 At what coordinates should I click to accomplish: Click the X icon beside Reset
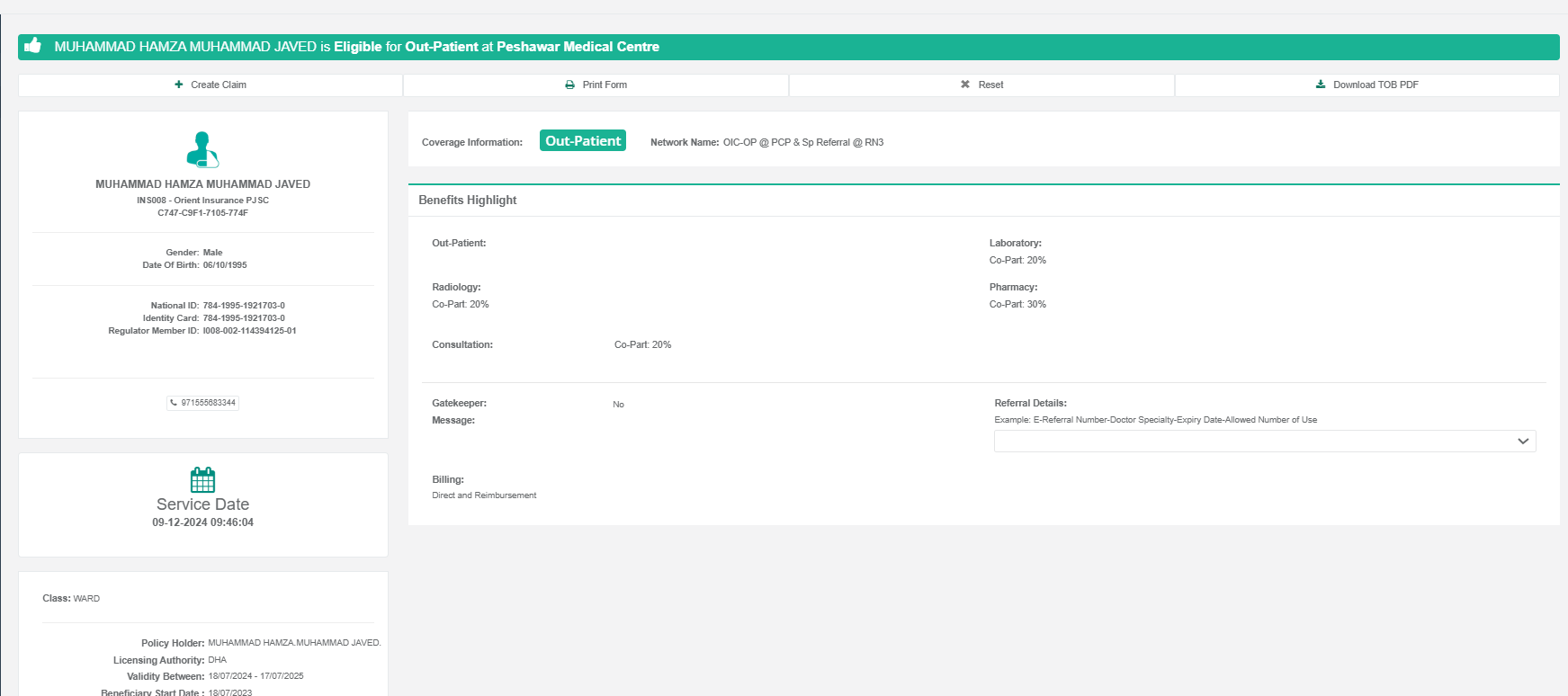[965, 85]
